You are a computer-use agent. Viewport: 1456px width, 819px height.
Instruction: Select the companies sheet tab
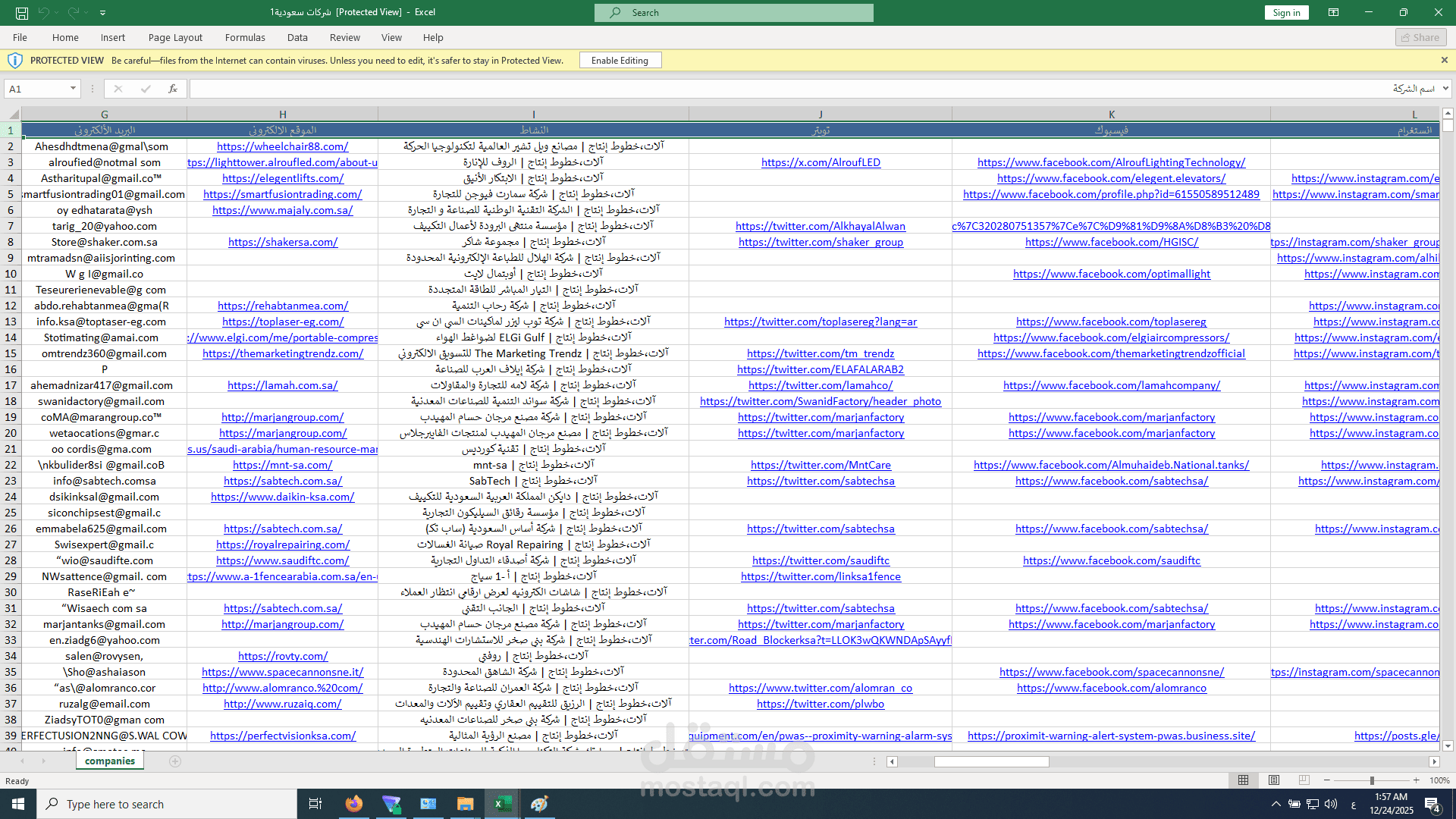(110, 761)
